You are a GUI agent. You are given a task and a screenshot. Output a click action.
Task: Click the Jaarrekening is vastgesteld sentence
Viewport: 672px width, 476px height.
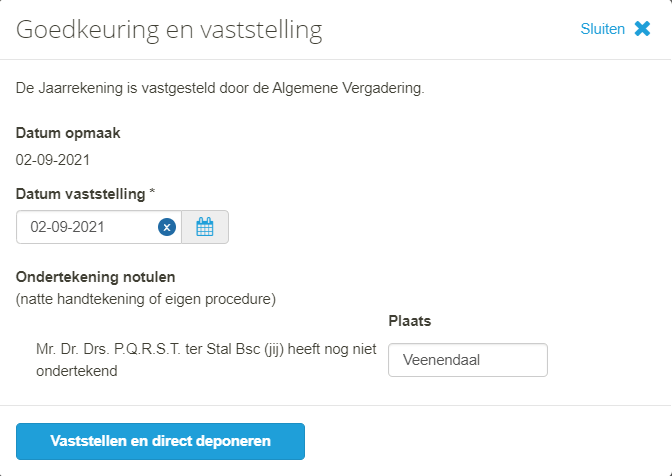coord(220,88)
